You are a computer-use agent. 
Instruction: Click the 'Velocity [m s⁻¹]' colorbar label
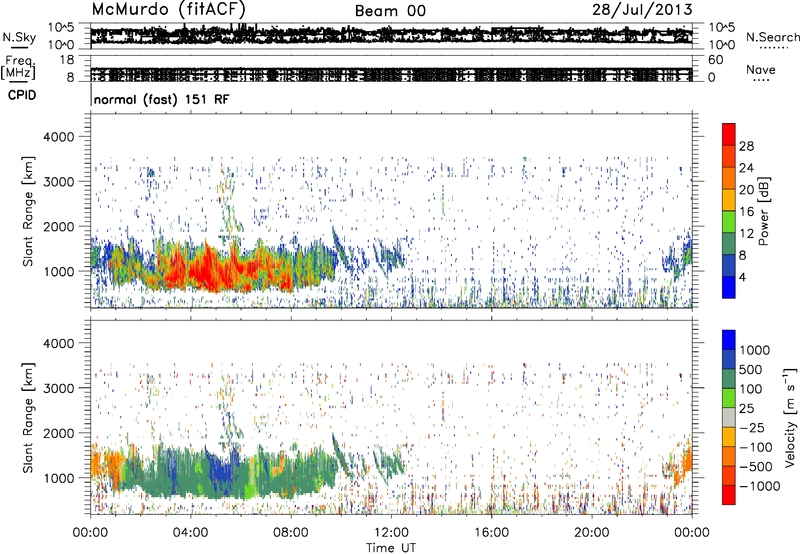[790, 417]
